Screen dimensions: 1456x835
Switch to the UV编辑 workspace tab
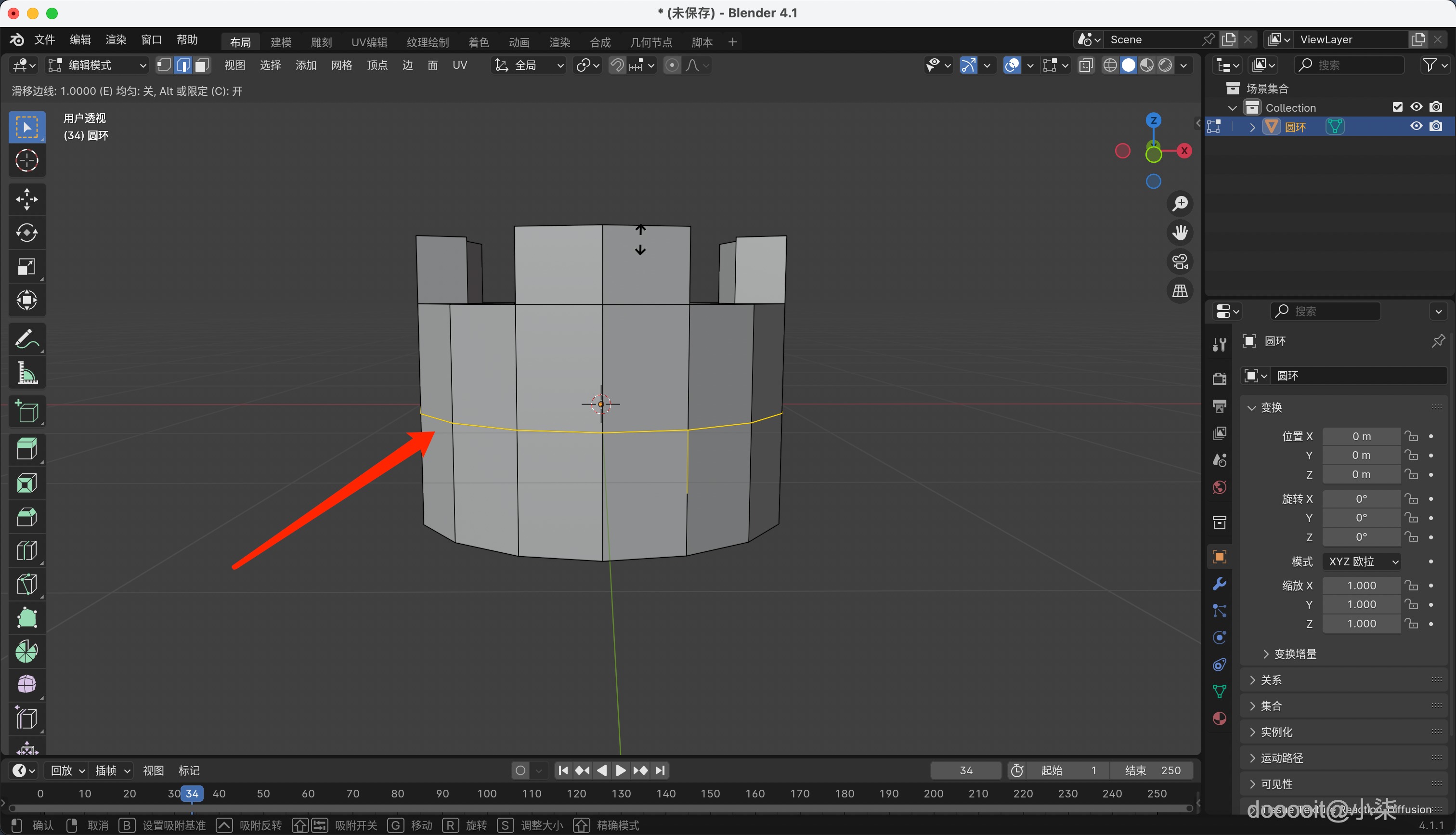[369, 42]
